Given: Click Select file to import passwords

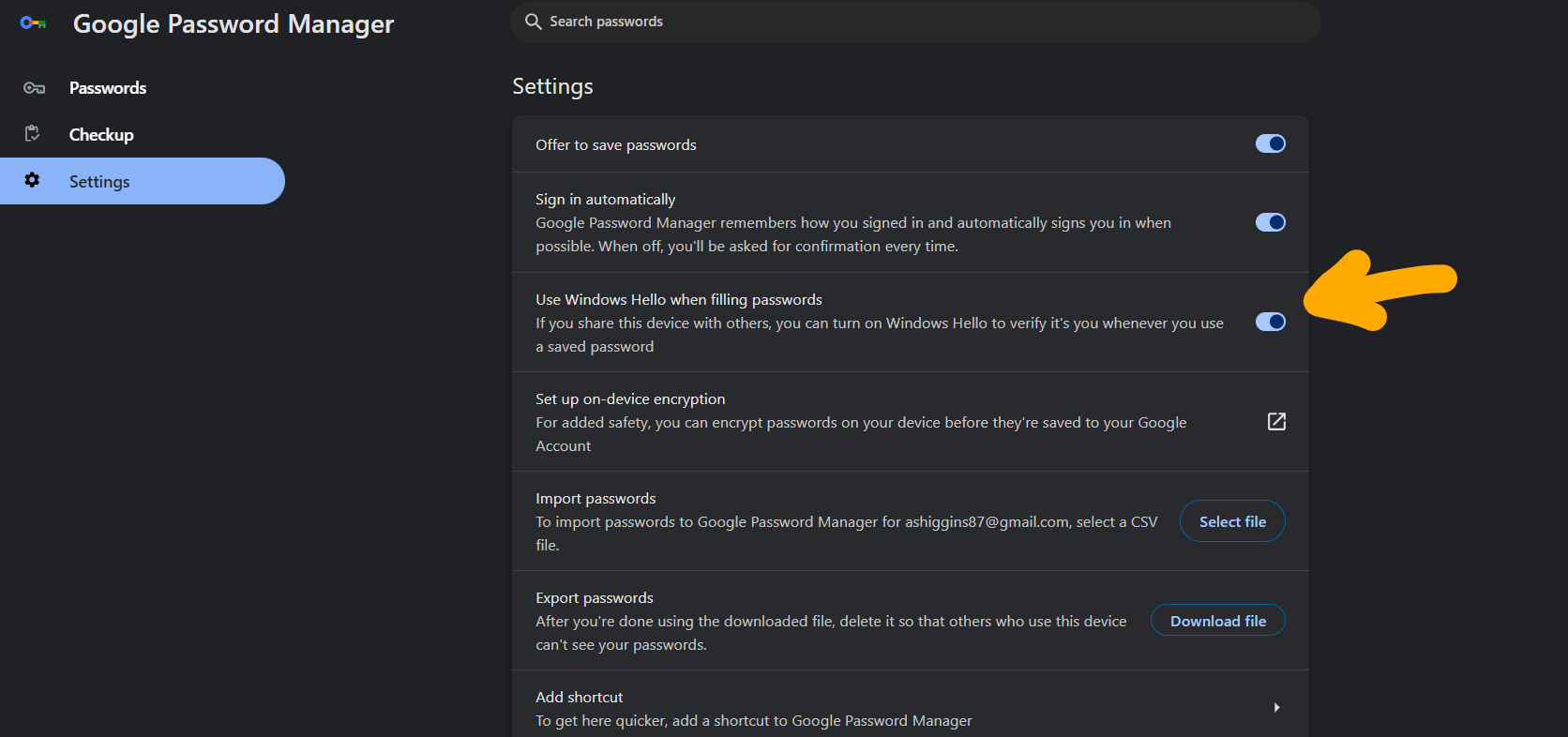Looking at the screenshot, I should (x=1232, y=521).
